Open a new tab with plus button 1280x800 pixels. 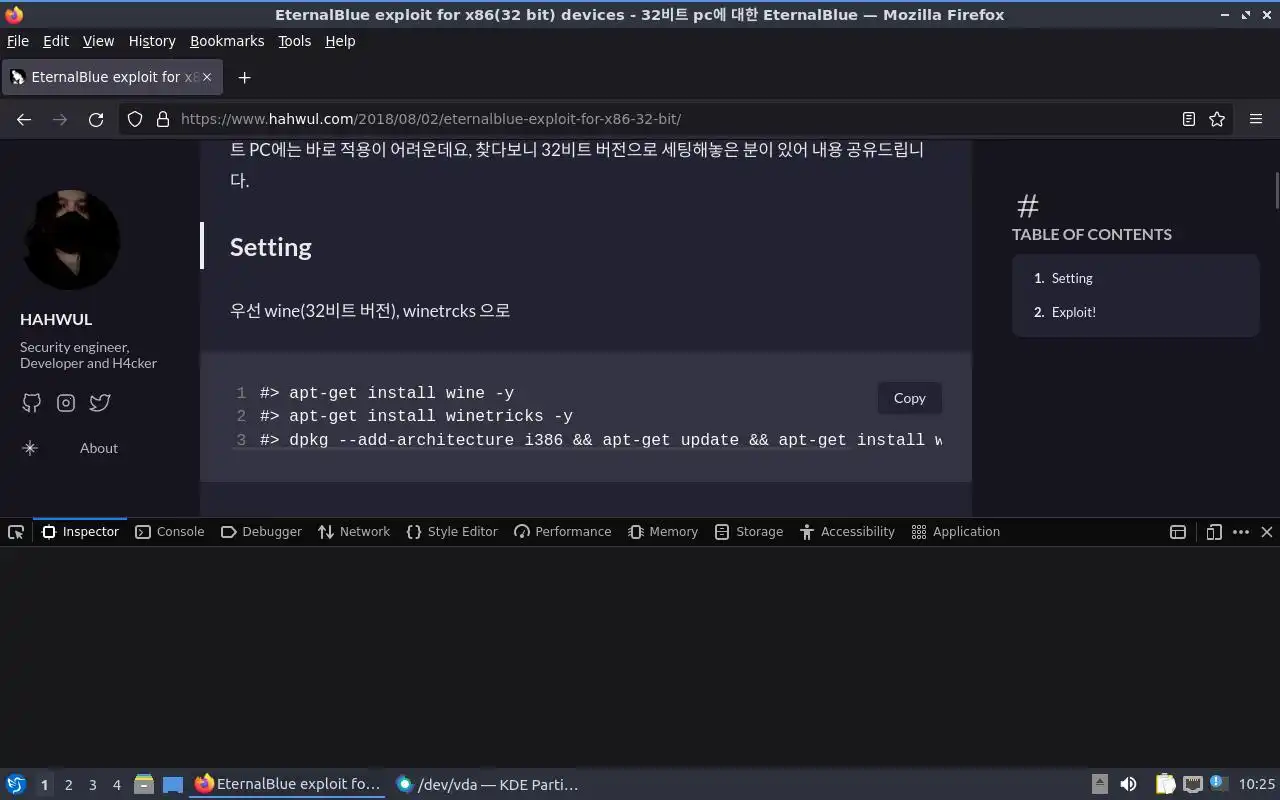[244, 77]
